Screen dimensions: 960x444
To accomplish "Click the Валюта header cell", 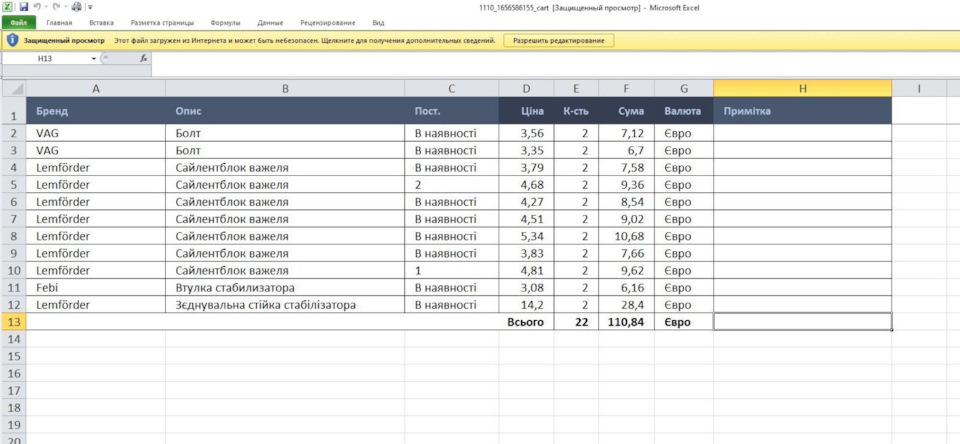I will tap(684, 111).
